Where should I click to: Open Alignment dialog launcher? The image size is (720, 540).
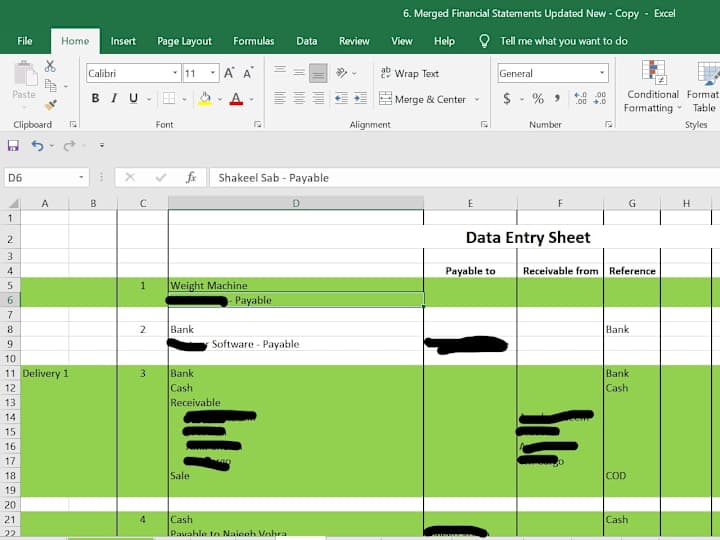click(484, 124)
